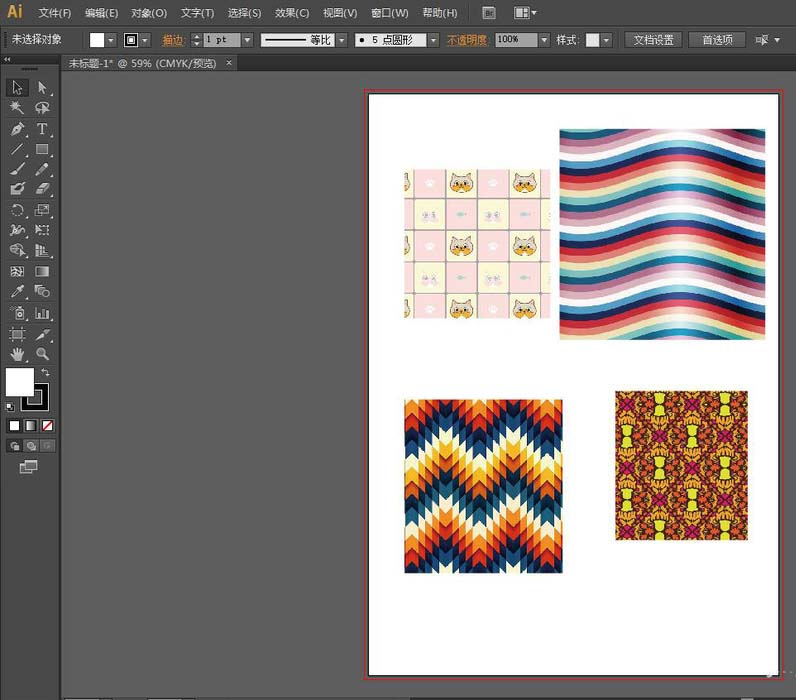Pick the Eraser tool

[42, 189]
